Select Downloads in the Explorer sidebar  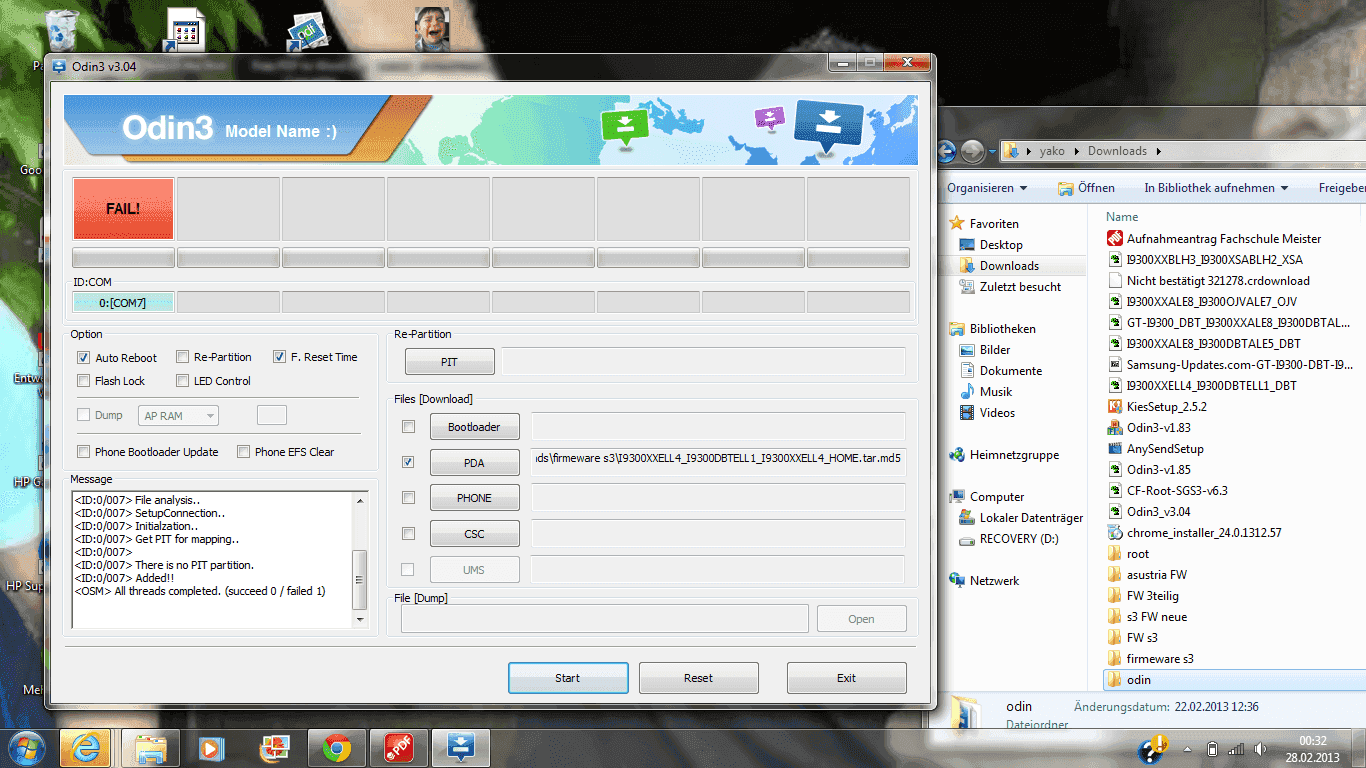pyautogui.click(x=1009, y=266)
